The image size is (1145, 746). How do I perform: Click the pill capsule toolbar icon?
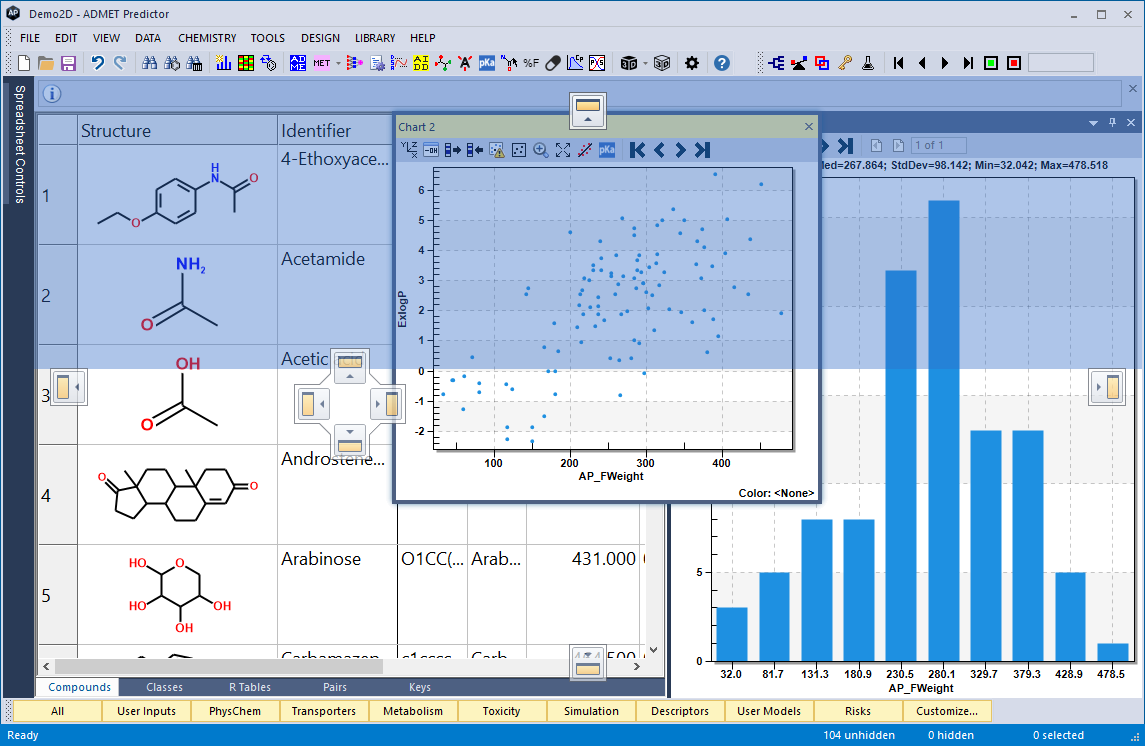[553, 64]
